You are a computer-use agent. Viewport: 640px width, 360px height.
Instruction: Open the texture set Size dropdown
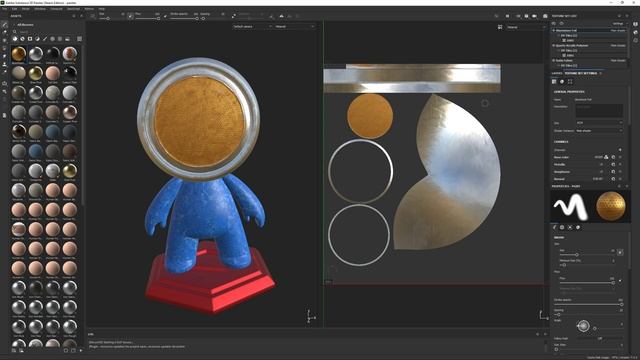coord(599,123)
